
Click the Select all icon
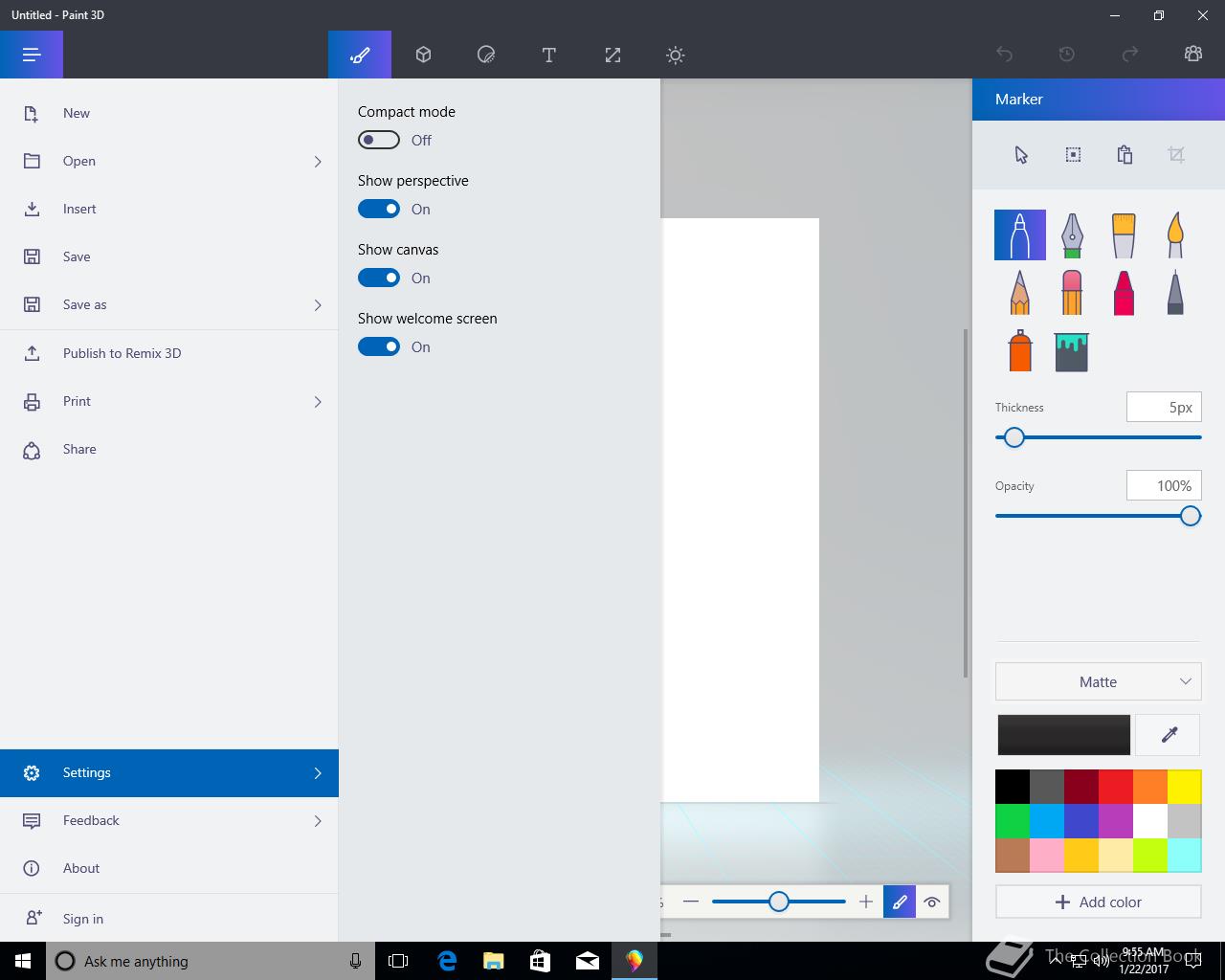click(1073, 155)
